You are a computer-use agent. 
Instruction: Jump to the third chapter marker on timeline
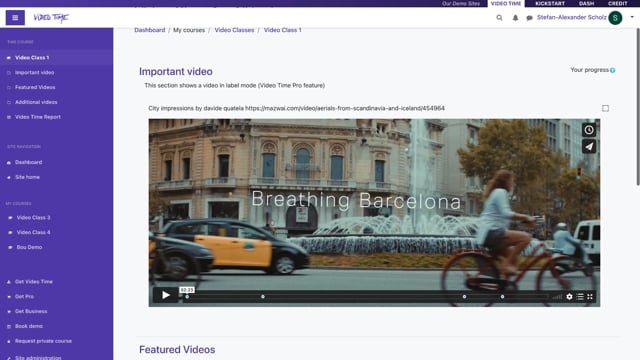pos(464,297)
